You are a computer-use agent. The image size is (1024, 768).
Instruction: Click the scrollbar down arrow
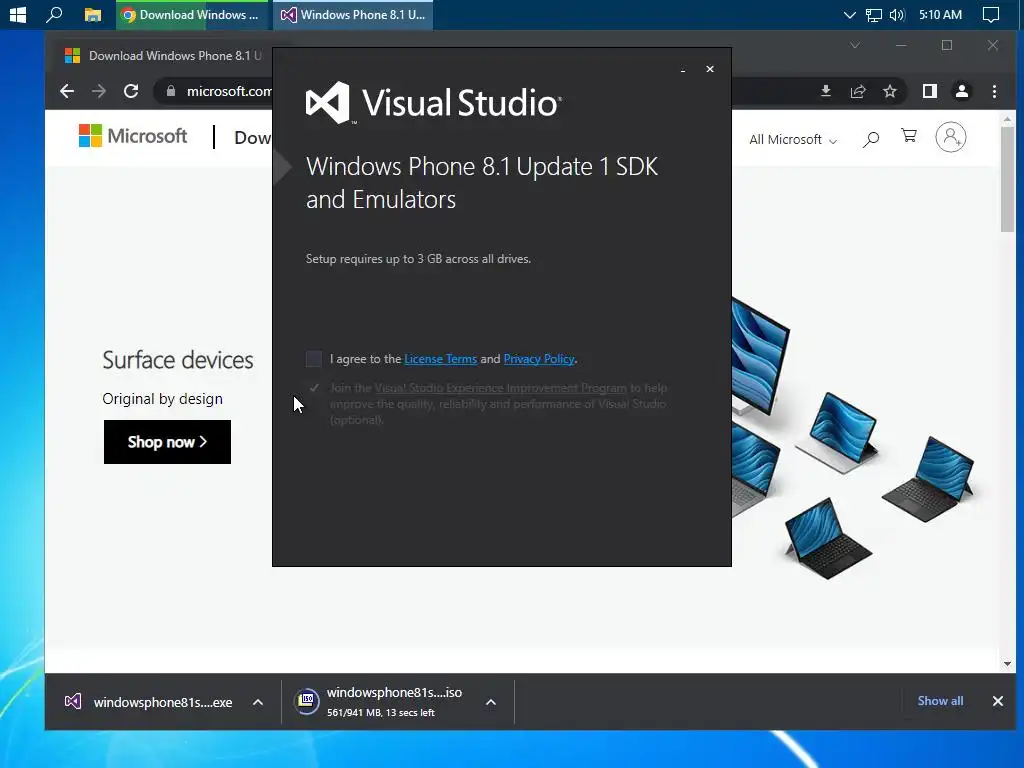click(1007, 664)
